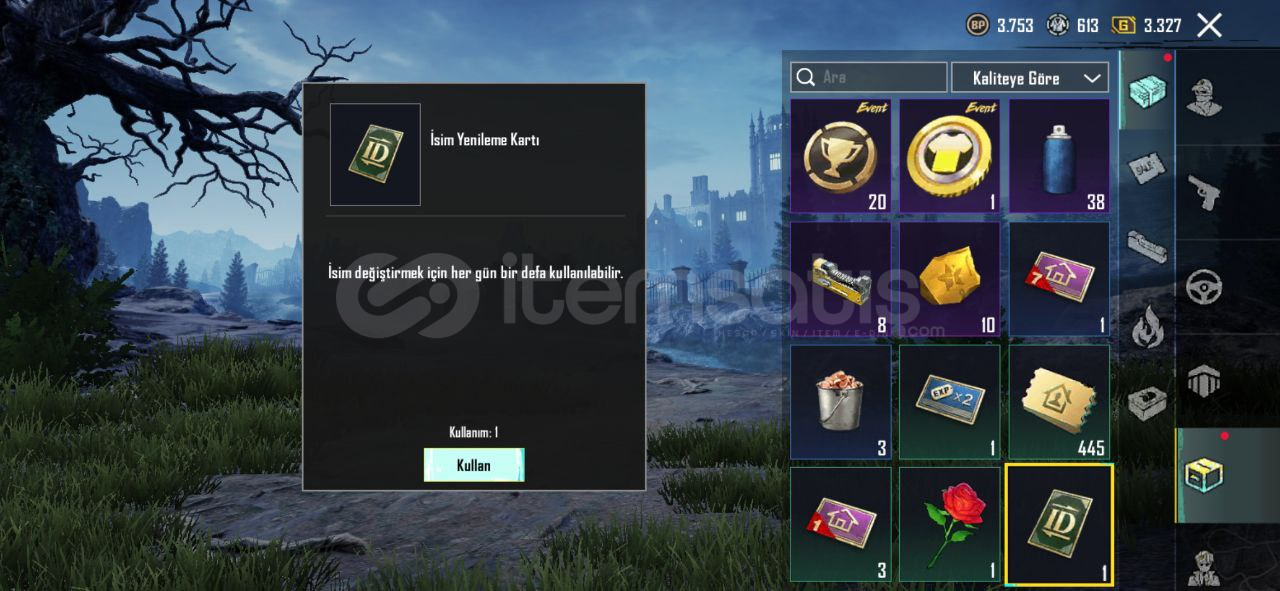This screenshot has height=591, width=1280.
Task: Select the EXP x2 card item
Action: click(949, 402)
